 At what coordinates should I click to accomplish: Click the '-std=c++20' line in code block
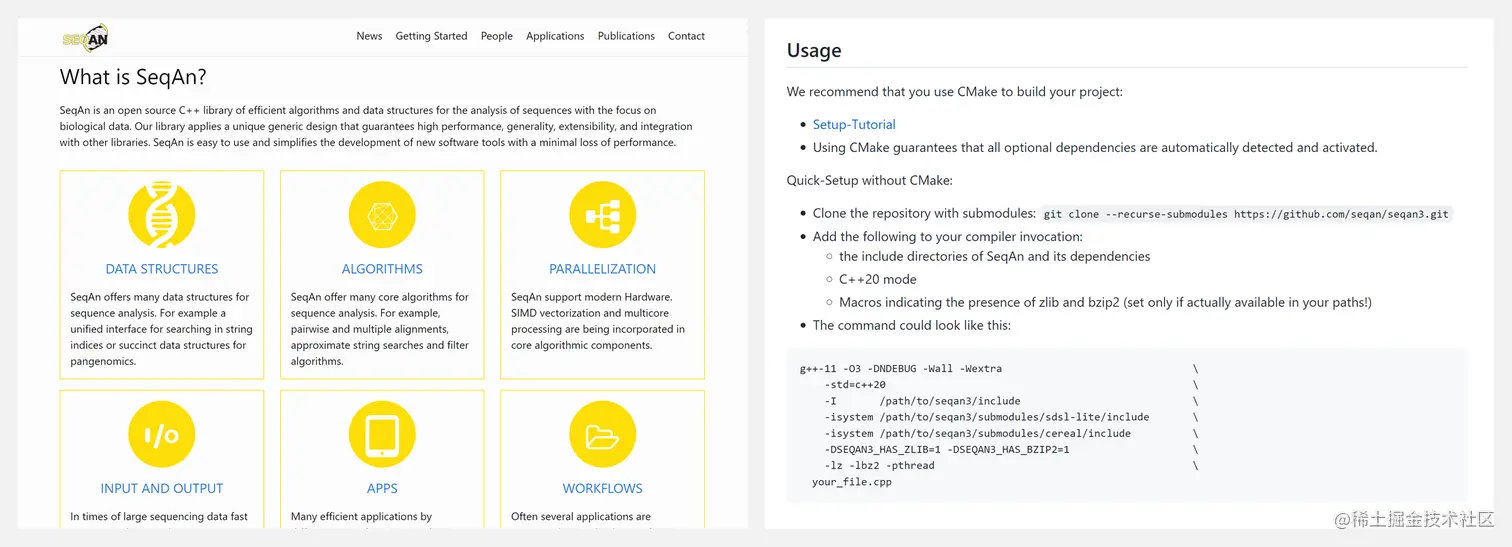(855, 385)
